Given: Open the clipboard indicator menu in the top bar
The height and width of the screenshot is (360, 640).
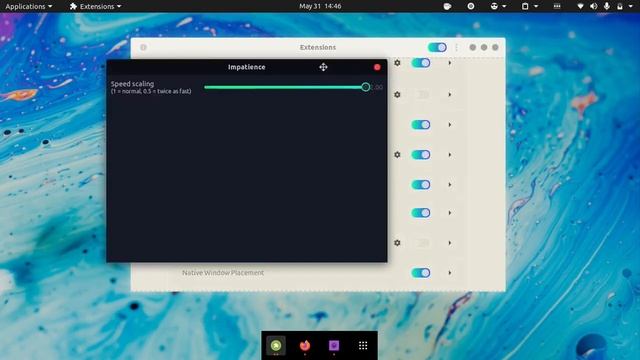Looking at the screenshot, I should pos(530,6).
